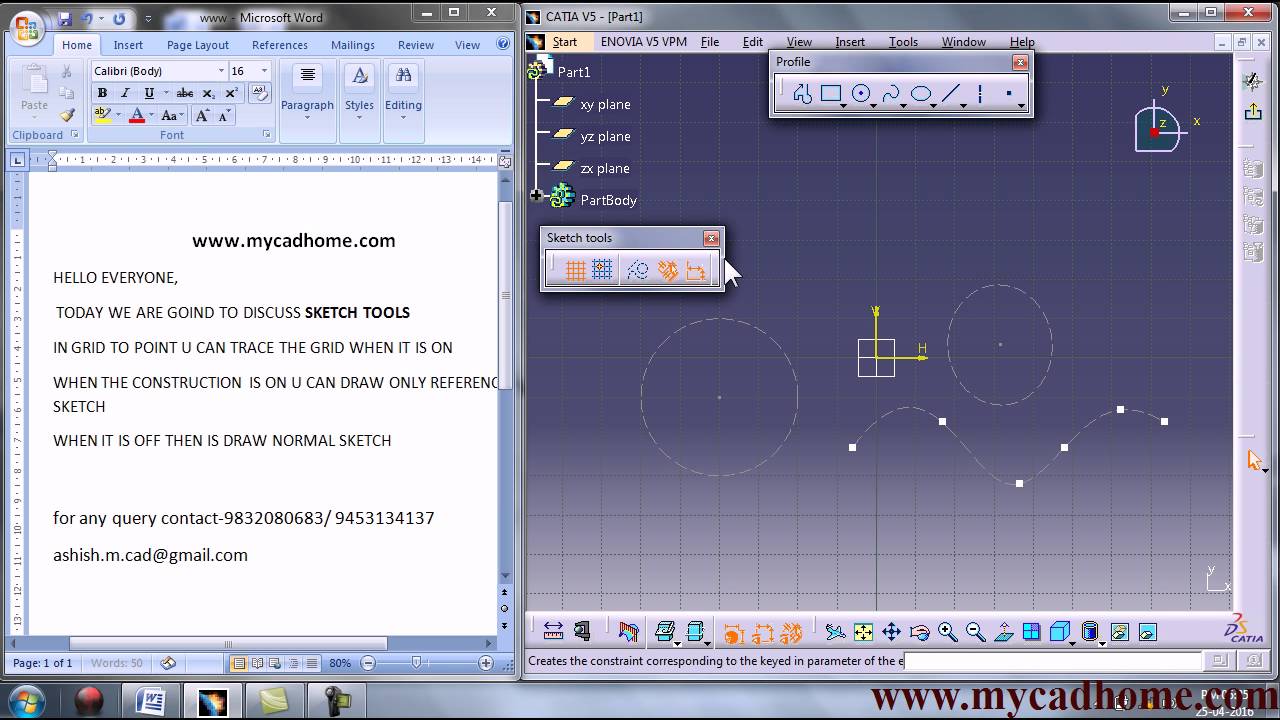Select the Ellipse tool in Profile toolbar

(921, 94)
